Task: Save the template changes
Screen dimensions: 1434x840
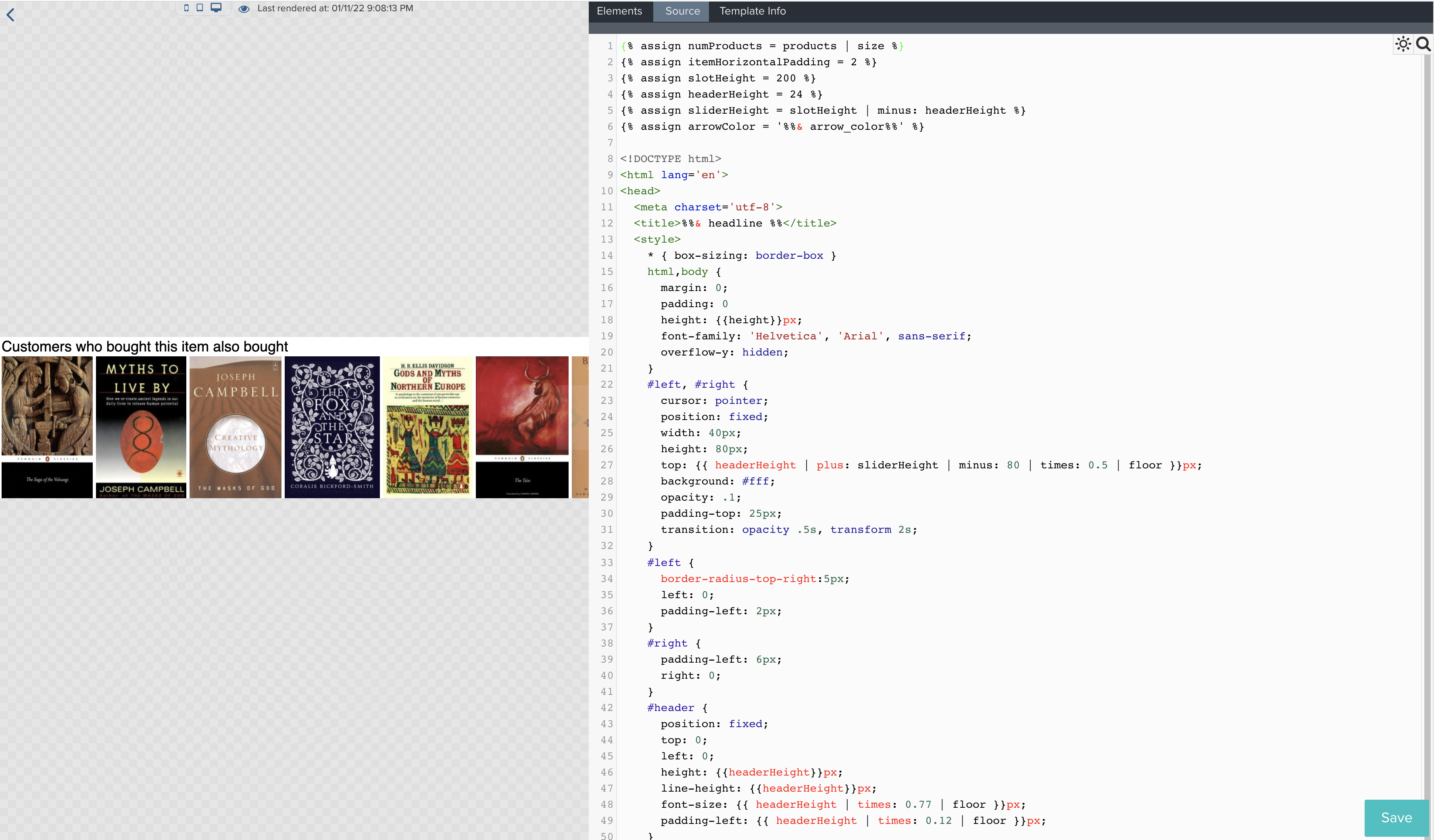Action: (x=1396, y=817)
